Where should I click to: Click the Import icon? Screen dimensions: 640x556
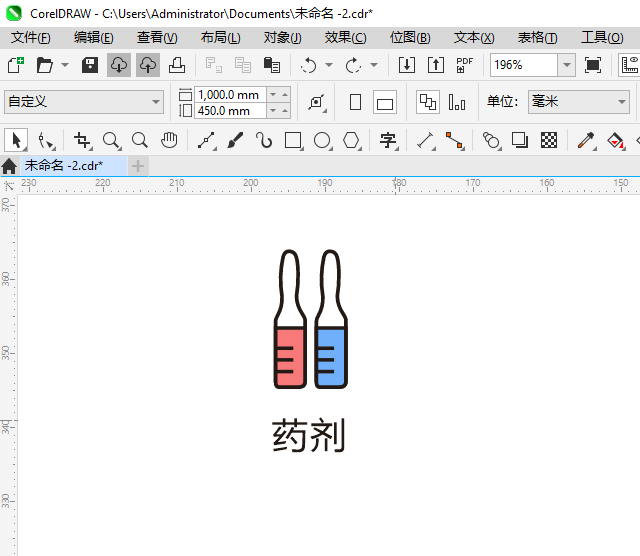pos(407,65)
